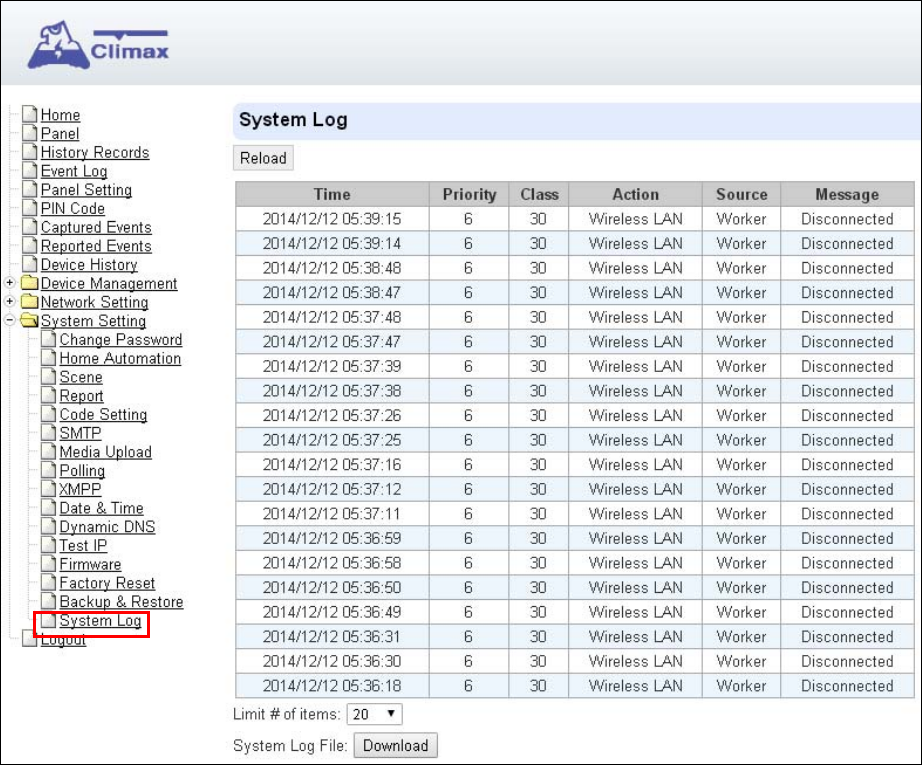Click the page icon beside Code Setting
922x765 pixels.
point(49,415)
